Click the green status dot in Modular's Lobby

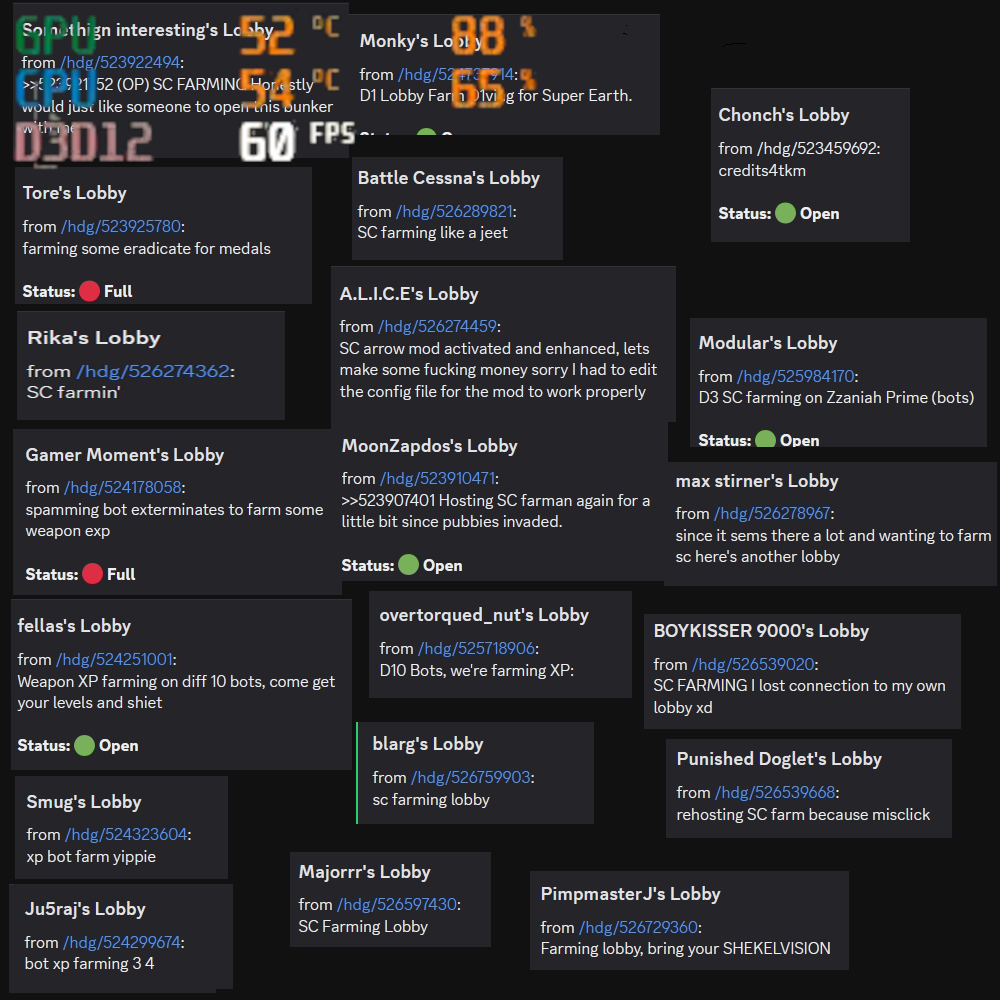765,439
